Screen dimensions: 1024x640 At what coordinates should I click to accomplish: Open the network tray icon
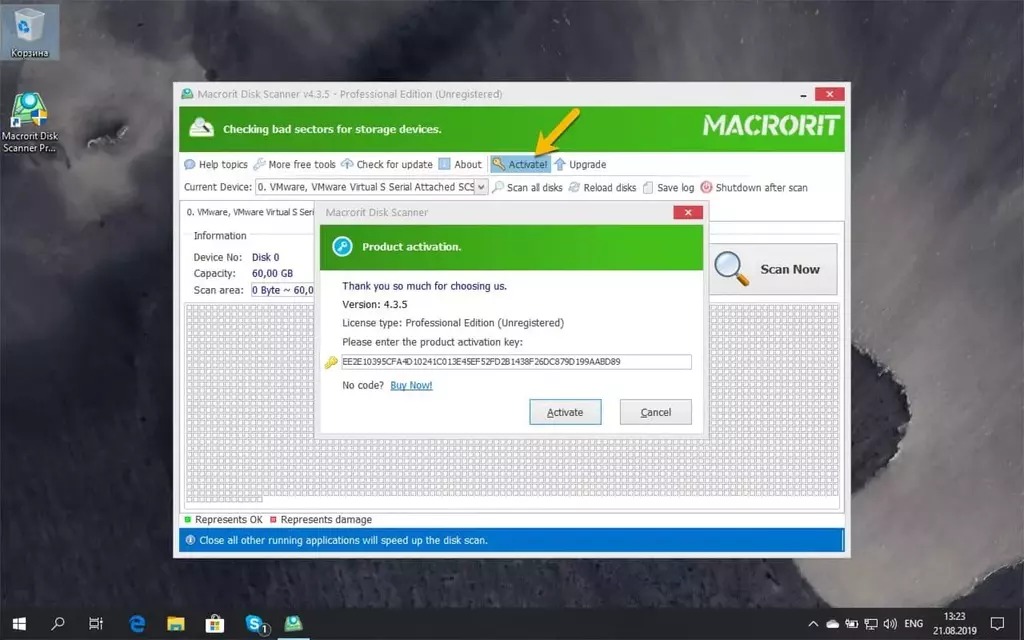pos(871,624)
